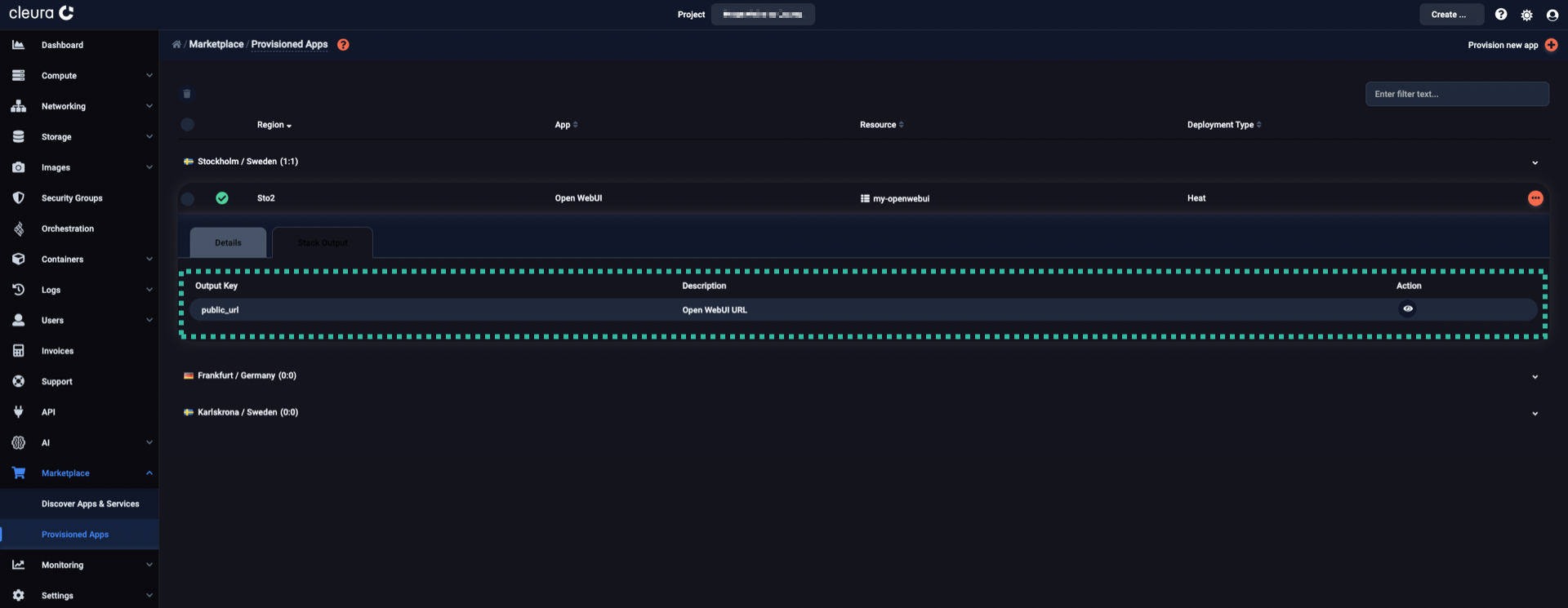This screenshot has width=1568, height=608.
Task: Click the Marketplace breadcrumb link
Action: 216,44
